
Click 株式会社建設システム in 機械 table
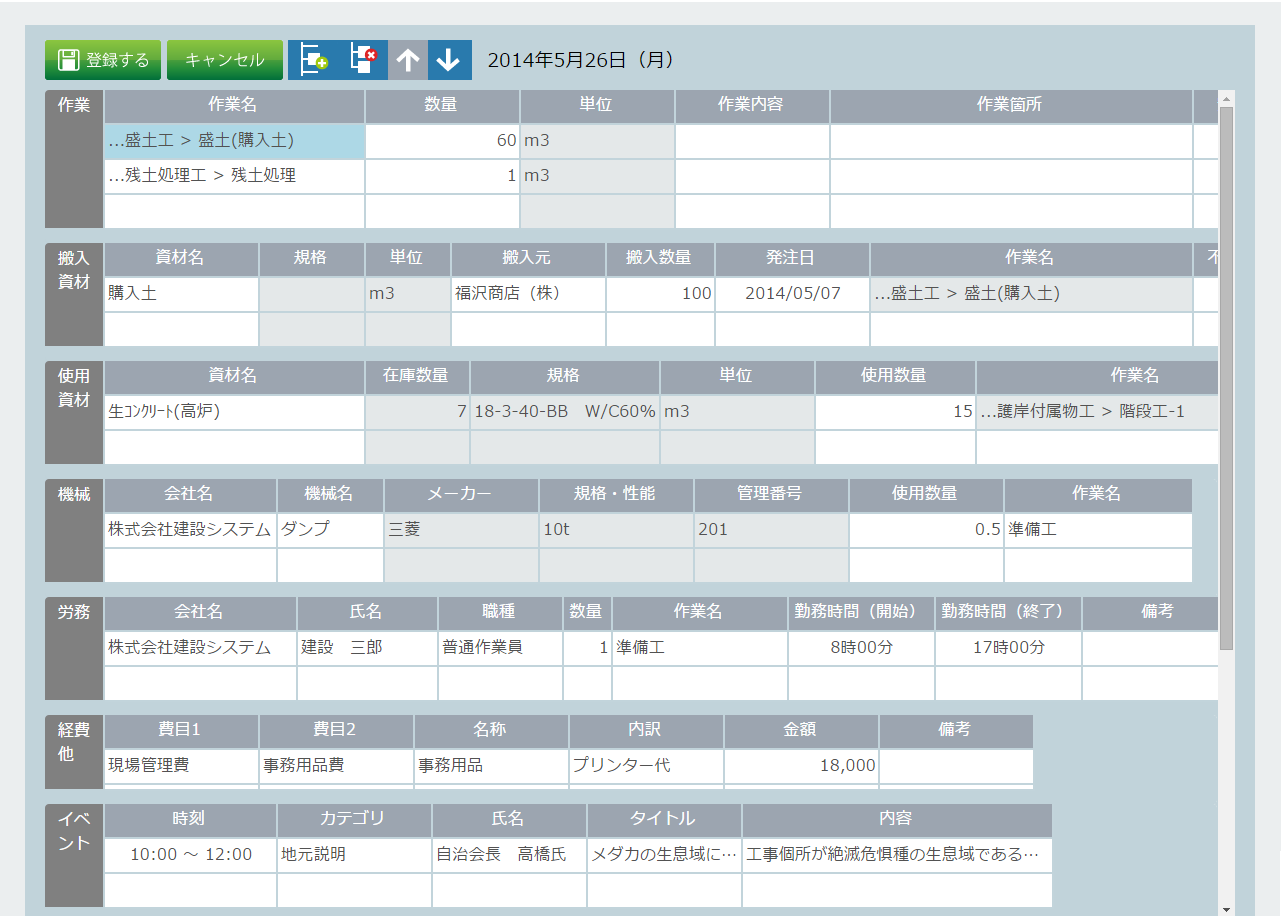tap(190, 530)
